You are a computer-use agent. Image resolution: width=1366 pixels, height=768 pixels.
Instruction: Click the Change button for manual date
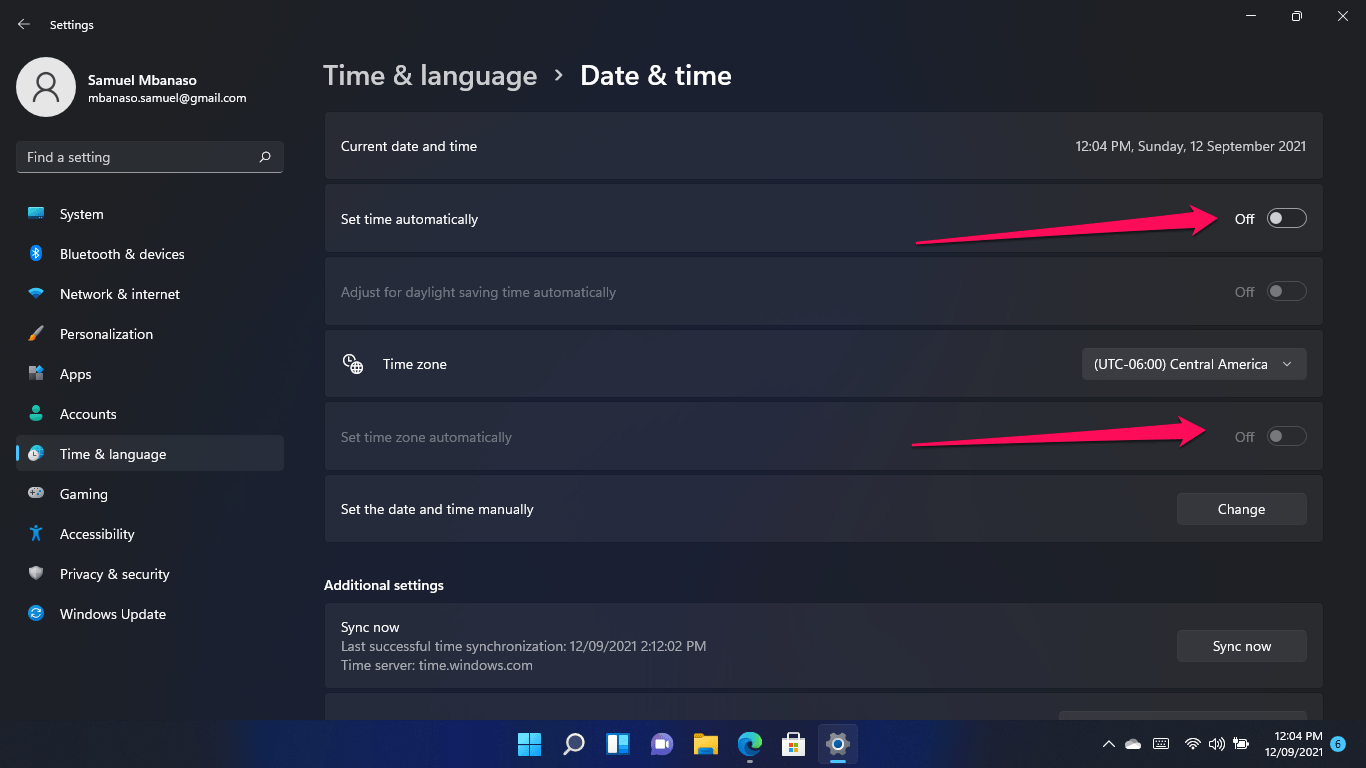(1241, 509)
